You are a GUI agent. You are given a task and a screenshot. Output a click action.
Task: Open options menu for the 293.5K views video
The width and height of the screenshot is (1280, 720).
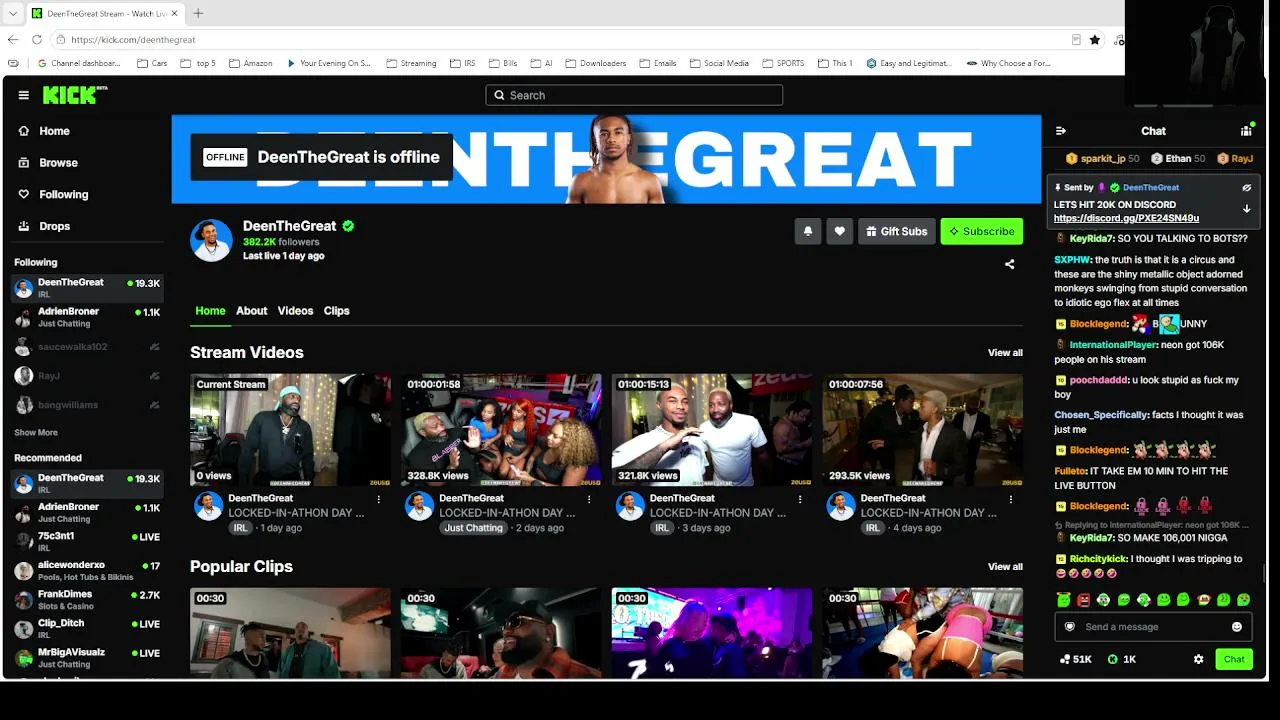(1011, 499)
